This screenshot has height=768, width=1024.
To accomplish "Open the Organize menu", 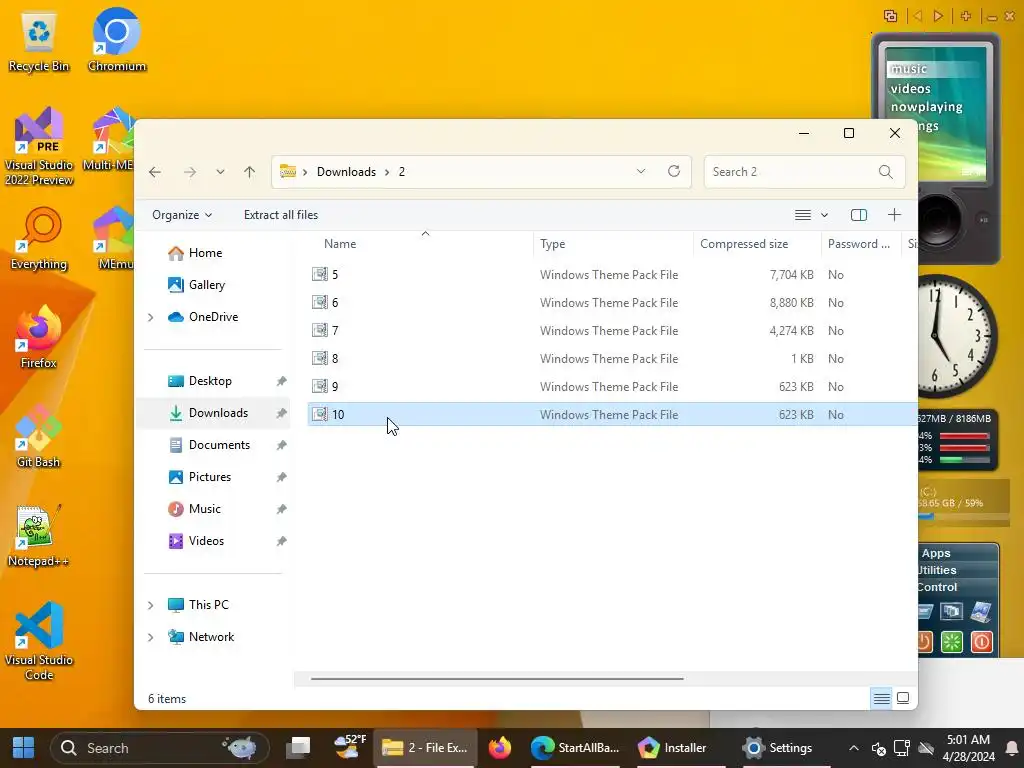I will pos(182,215).
